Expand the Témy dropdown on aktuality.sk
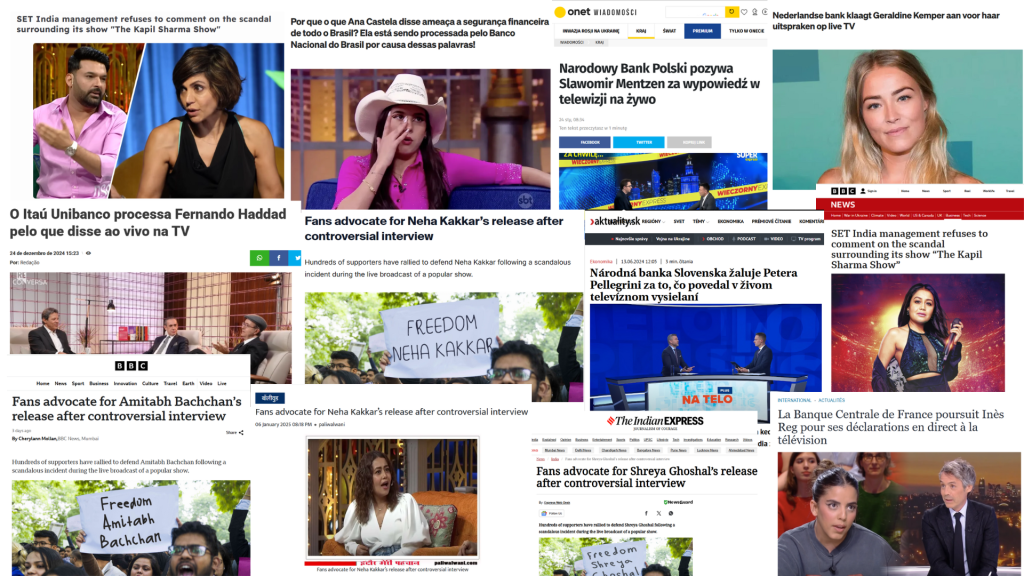The width and height of the screenshot is (1024, 576). pyautogui.click(x=700, y=222)
